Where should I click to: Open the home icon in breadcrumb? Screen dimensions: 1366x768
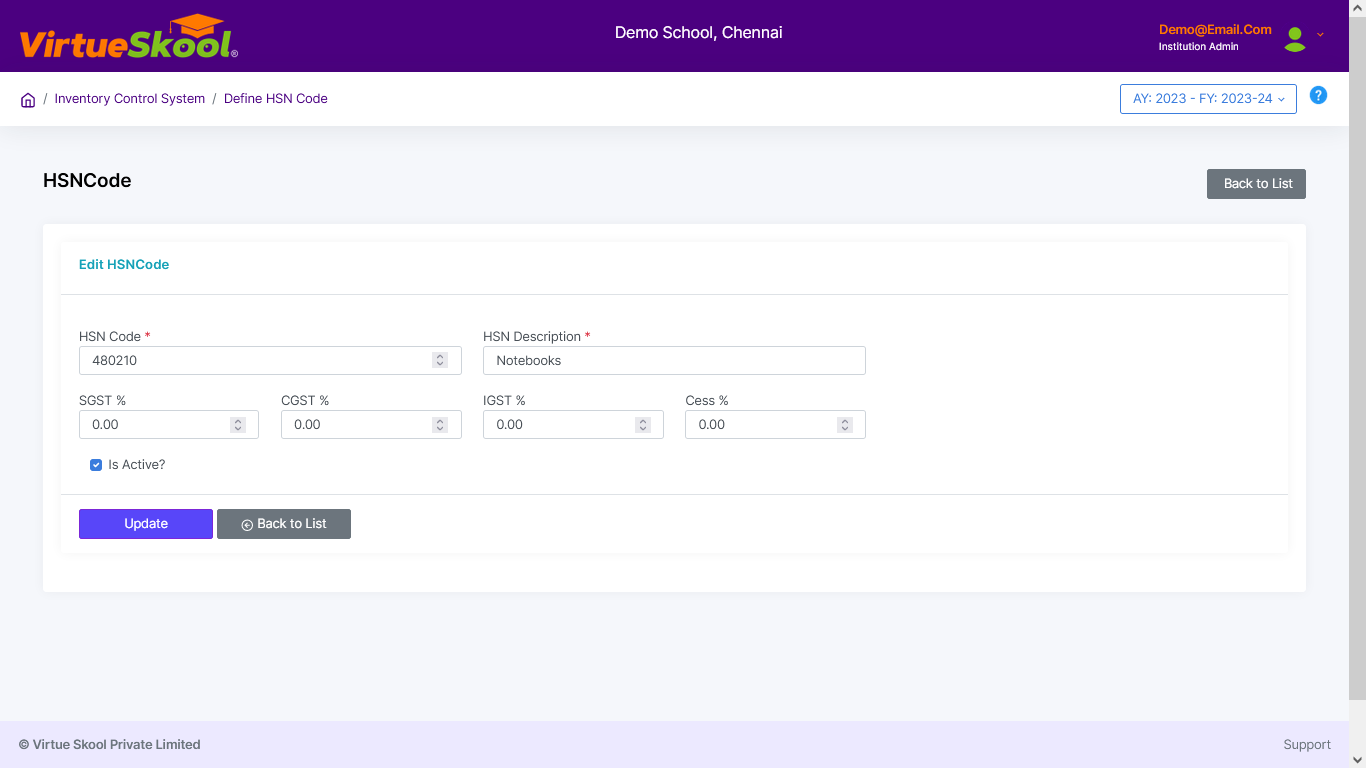pos(28,100)
